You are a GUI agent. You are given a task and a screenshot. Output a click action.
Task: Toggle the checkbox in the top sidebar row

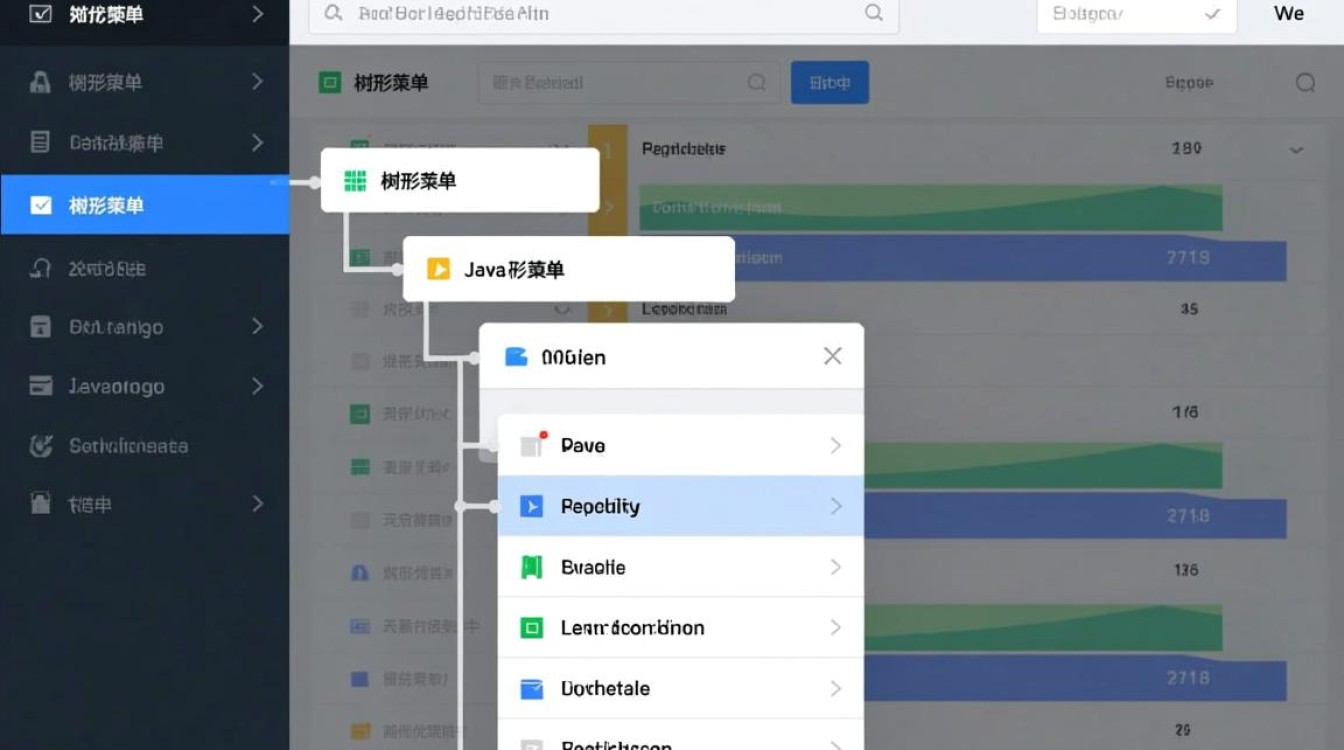click(x=41, y=14)
